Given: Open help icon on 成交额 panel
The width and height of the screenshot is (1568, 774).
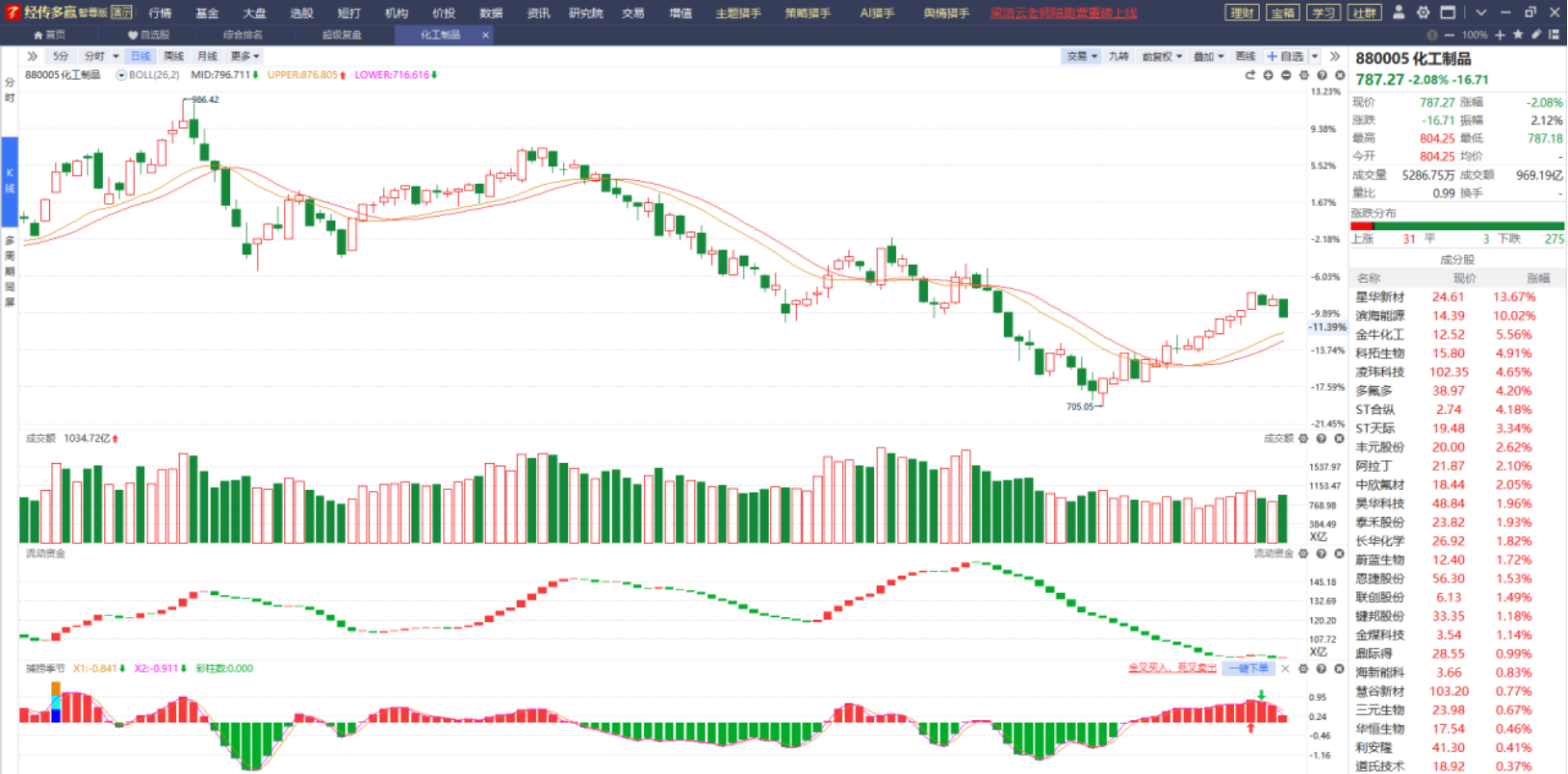Looking at the screenshot, I should coord(1322,438).
